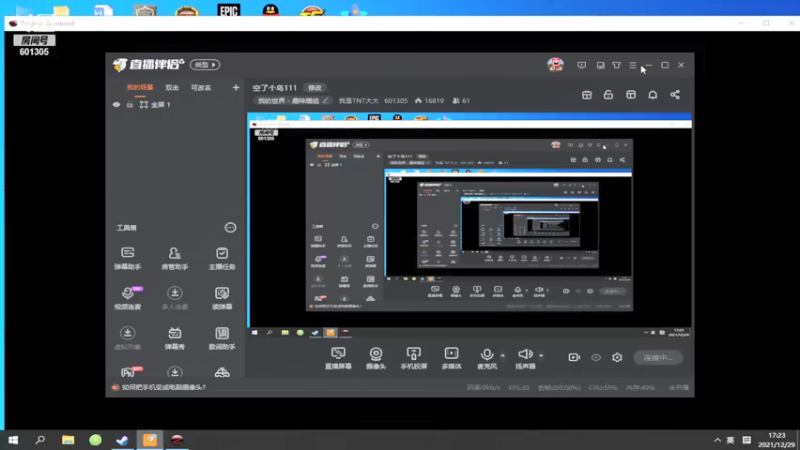Click the layout grid icon above preview

tap(631, 95)
